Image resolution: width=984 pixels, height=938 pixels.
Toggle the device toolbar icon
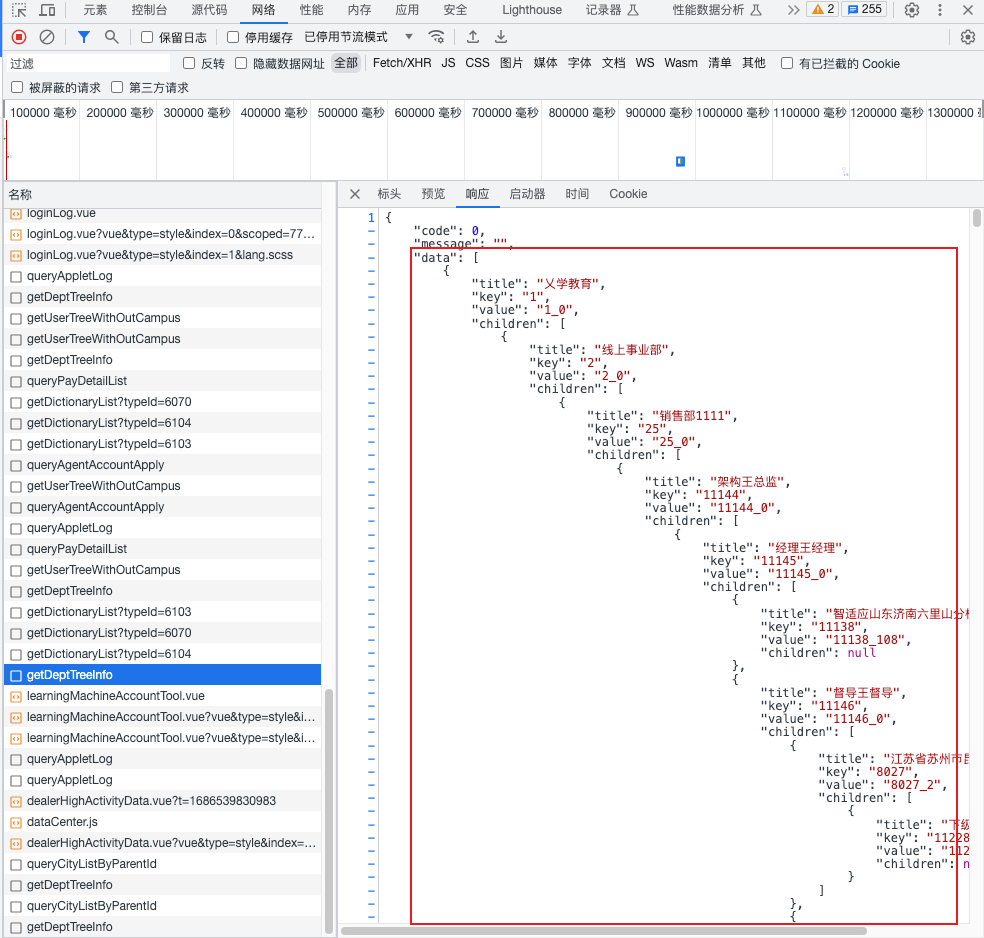click(x=47, y=10)
